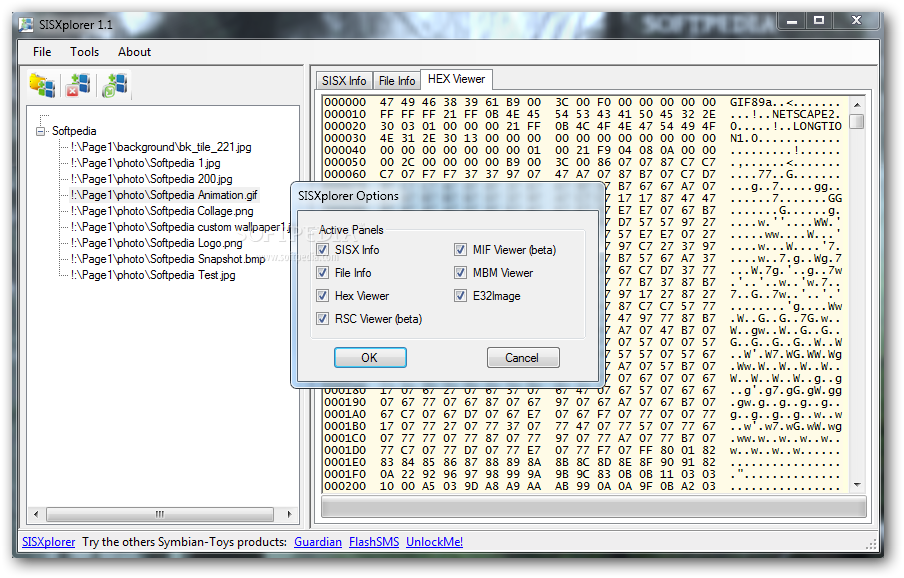Screen dimensions: 904x578
Task: Select the HEX Viewer tab
Action: [x=456, y=79]
